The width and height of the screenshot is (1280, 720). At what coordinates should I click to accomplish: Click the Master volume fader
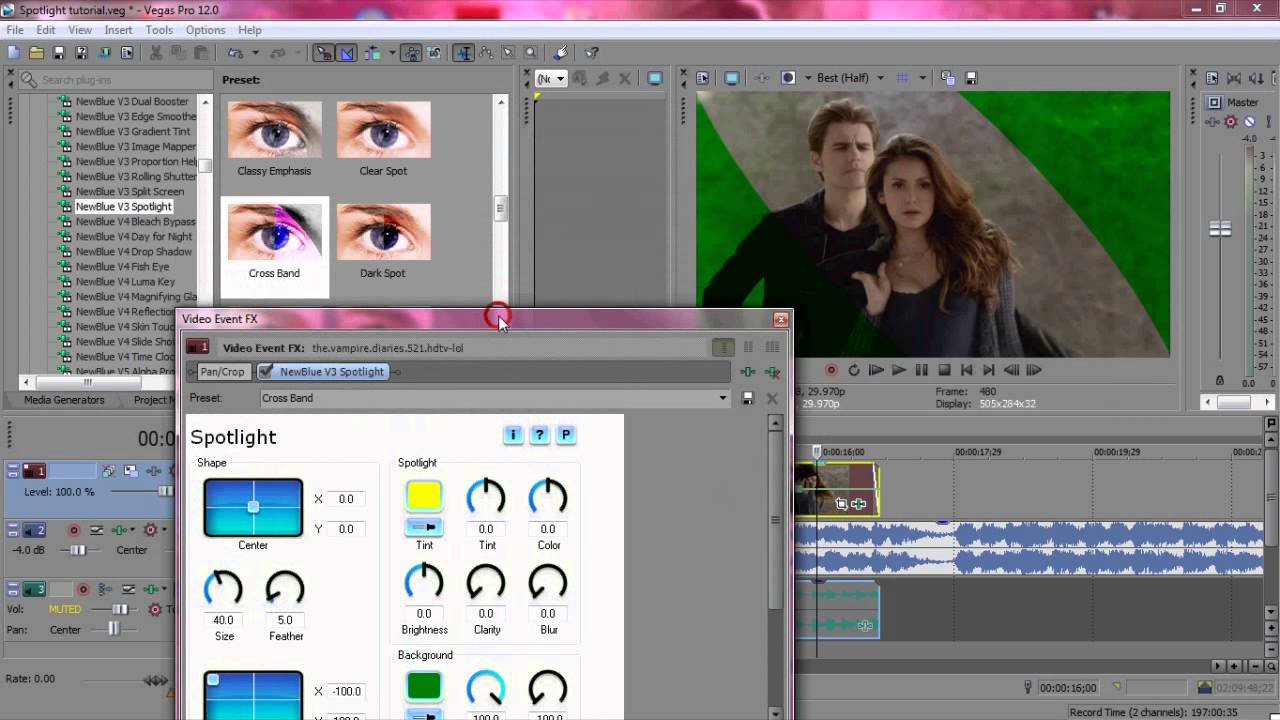point(1220,228)
